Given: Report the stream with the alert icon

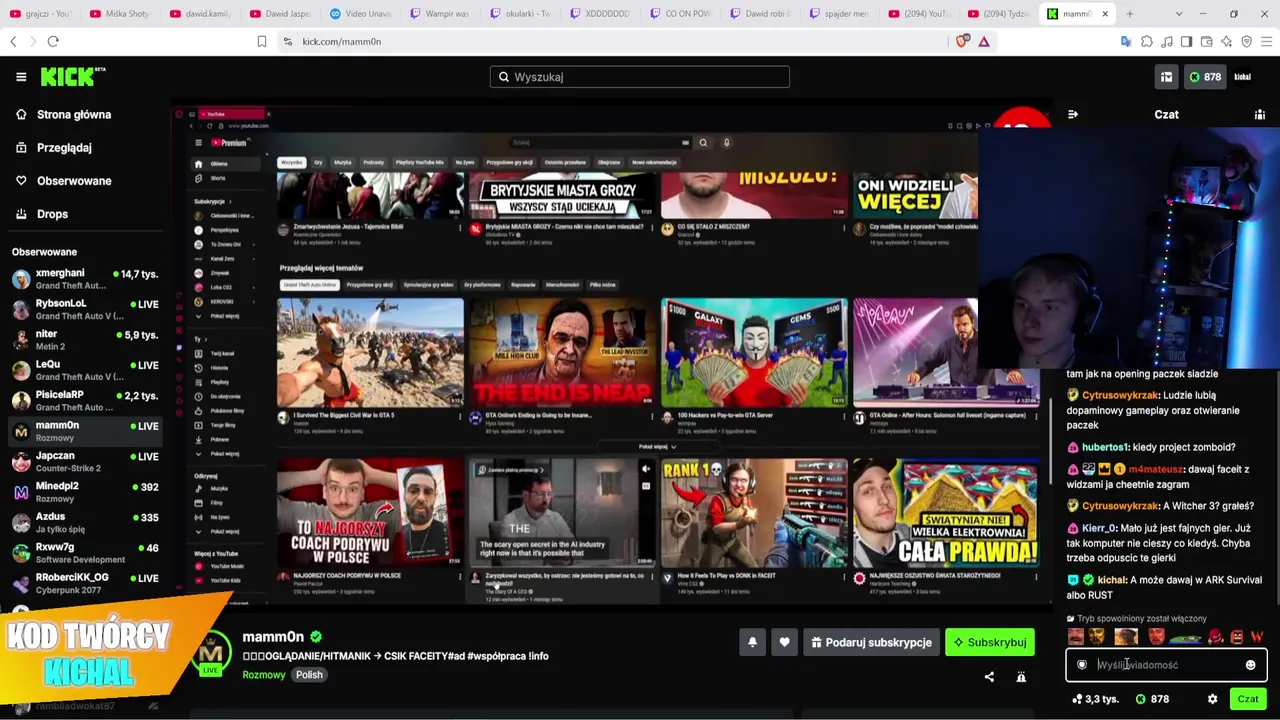Looking at the screenshot, I should (x=1021, y=677).
